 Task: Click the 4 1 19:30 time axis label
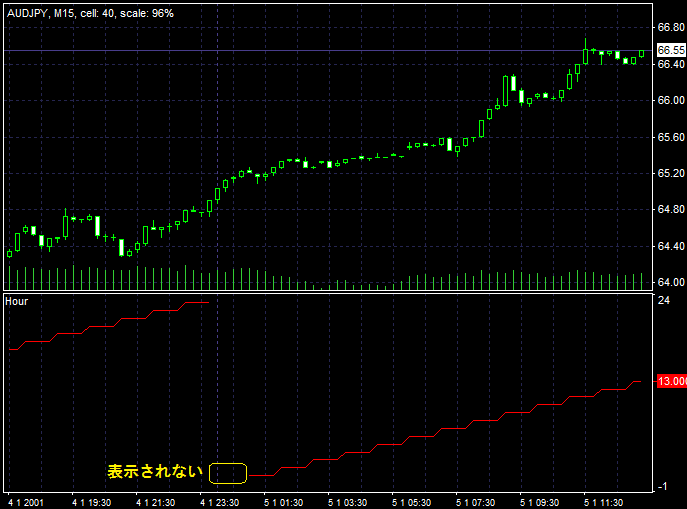pos(92,502)
